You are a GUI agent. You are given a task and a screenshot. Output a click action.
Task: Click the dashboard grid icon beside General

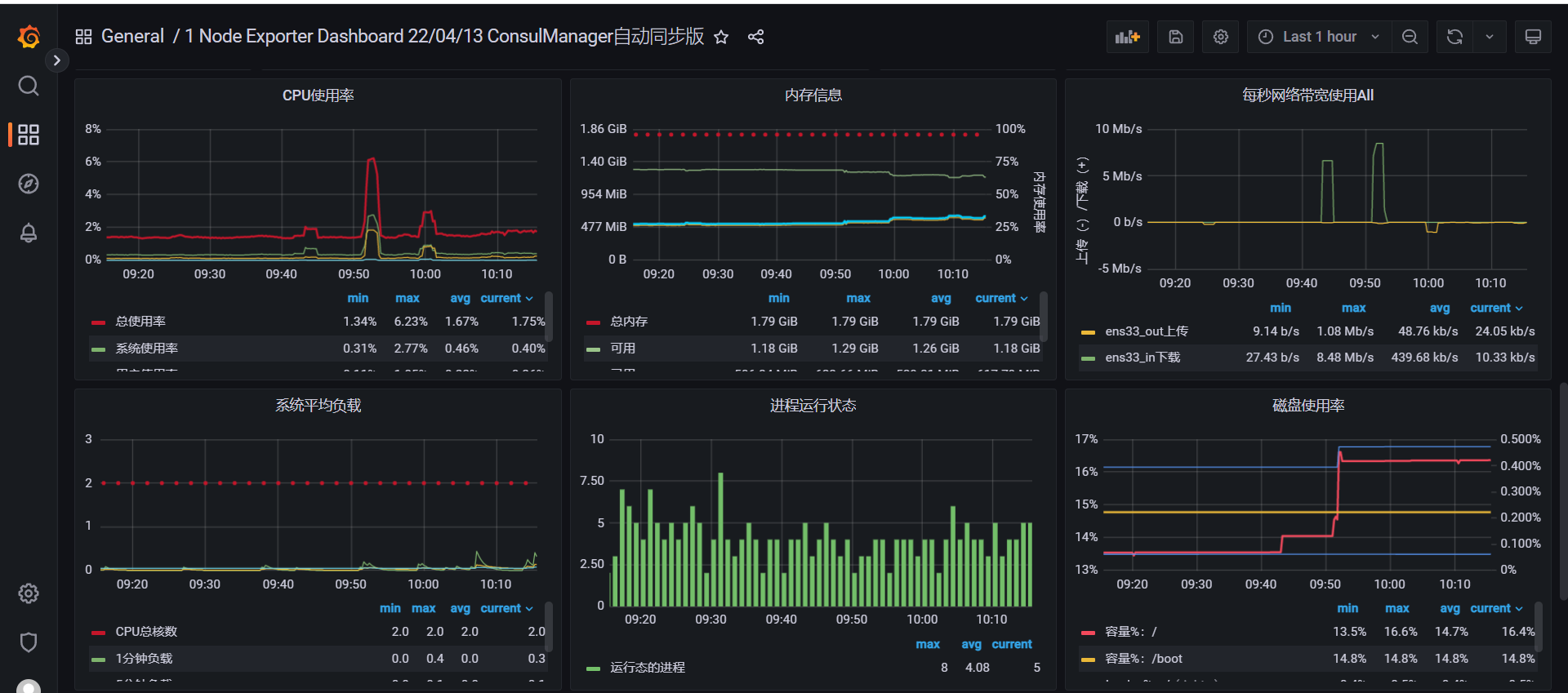click(x=83, y=37)
